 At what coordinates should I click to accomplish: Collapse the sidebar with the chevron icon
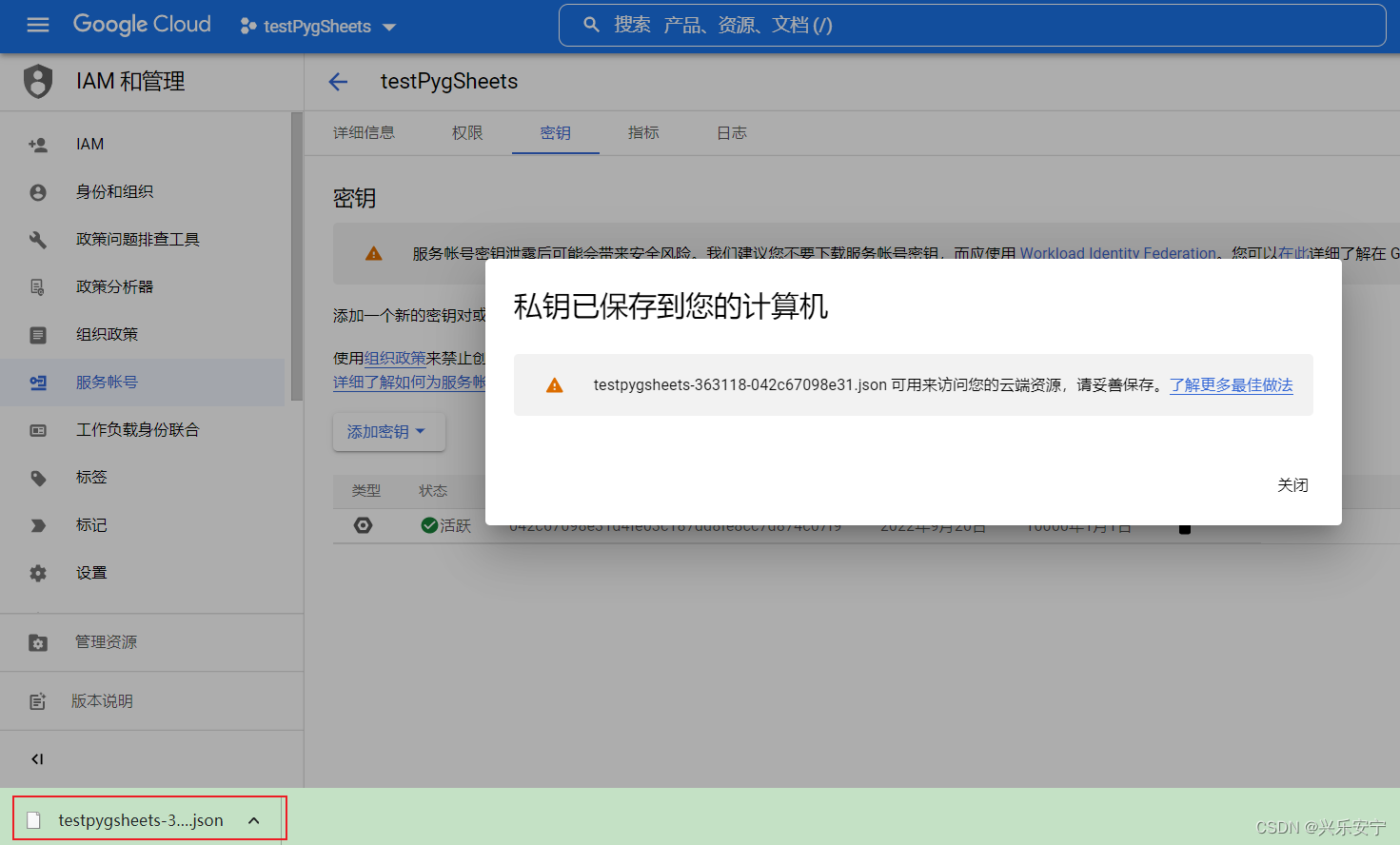(37, 758)
